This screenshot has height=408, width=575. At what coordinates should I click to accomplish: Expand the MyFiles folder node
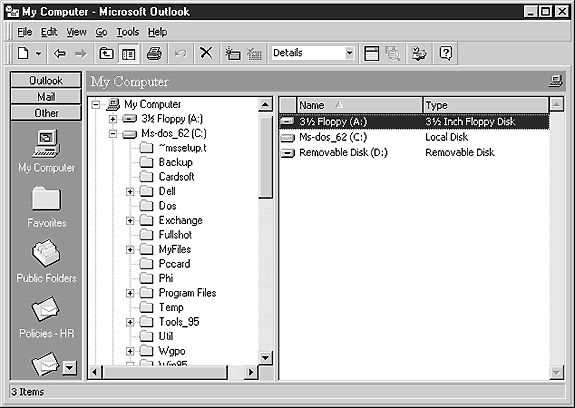(130, 250)
